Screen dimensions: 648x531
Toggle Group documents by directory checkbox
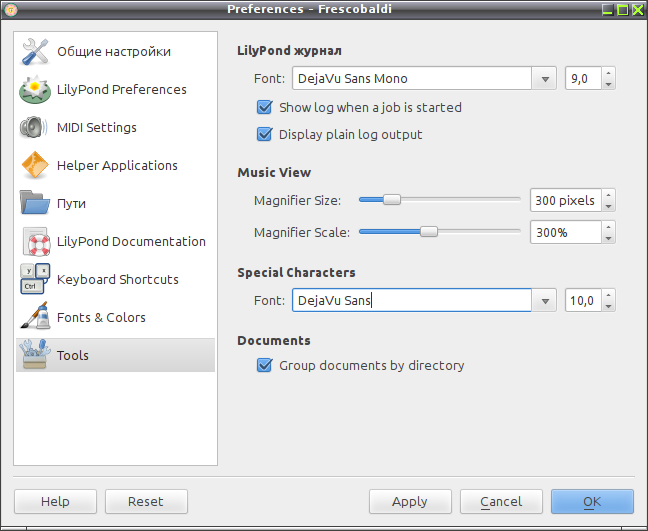point(264,365)
